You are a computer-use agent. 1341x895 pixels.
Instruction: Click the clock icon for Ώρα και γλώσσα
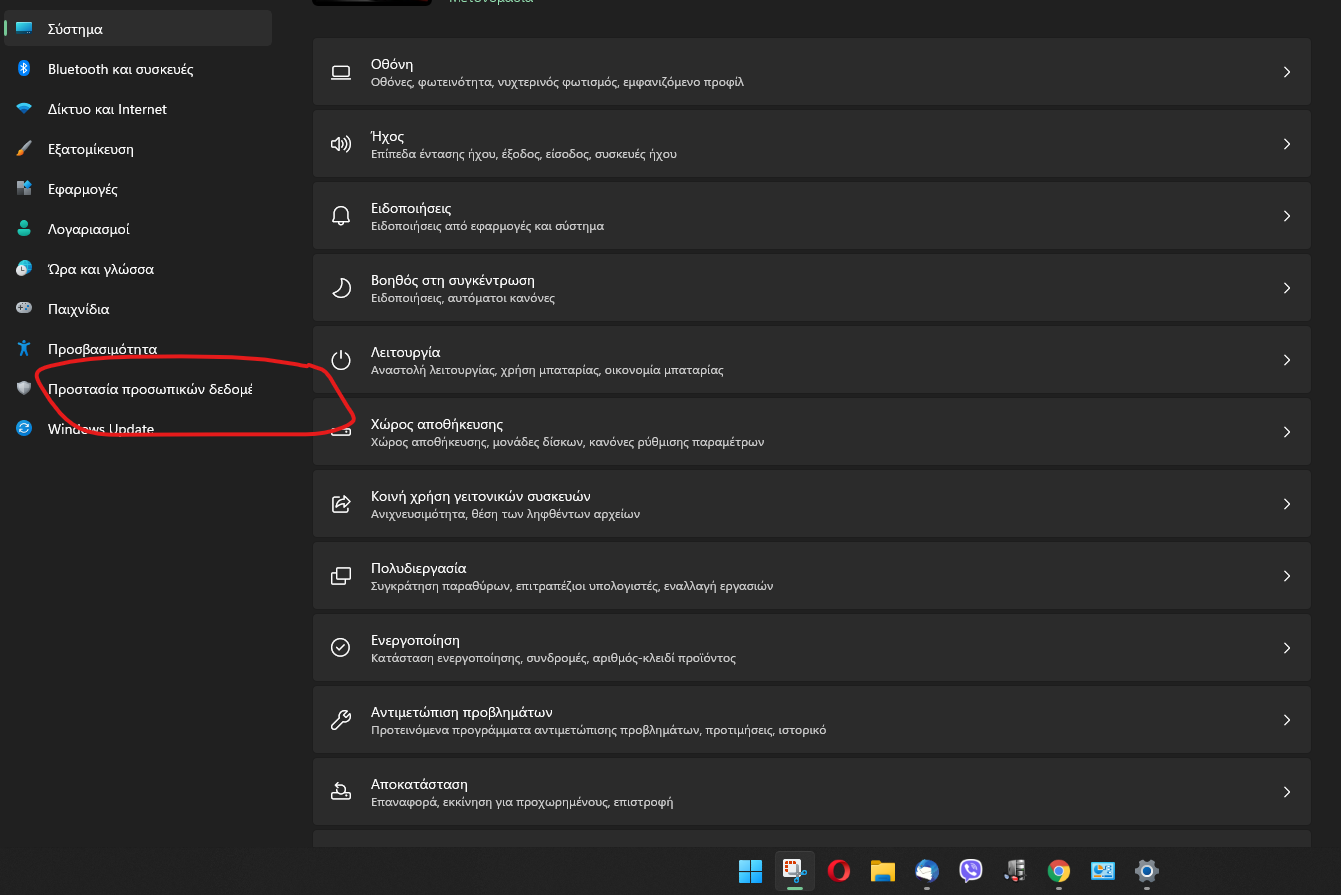[x=24, y=269]
